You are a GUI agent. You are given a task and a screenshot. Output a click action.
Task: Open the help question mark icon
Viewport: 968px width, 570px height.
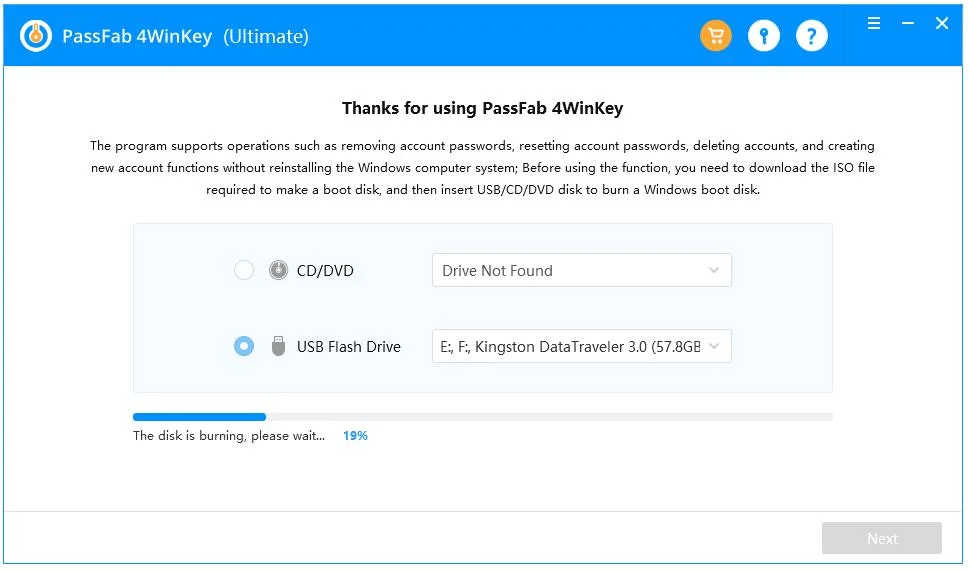(x=812, y=37)
